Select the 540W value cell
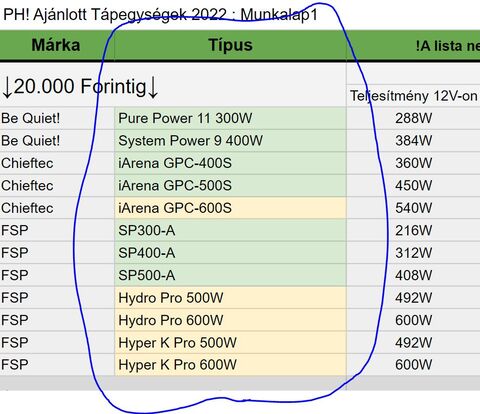The image size is (480, 414). 414,208
